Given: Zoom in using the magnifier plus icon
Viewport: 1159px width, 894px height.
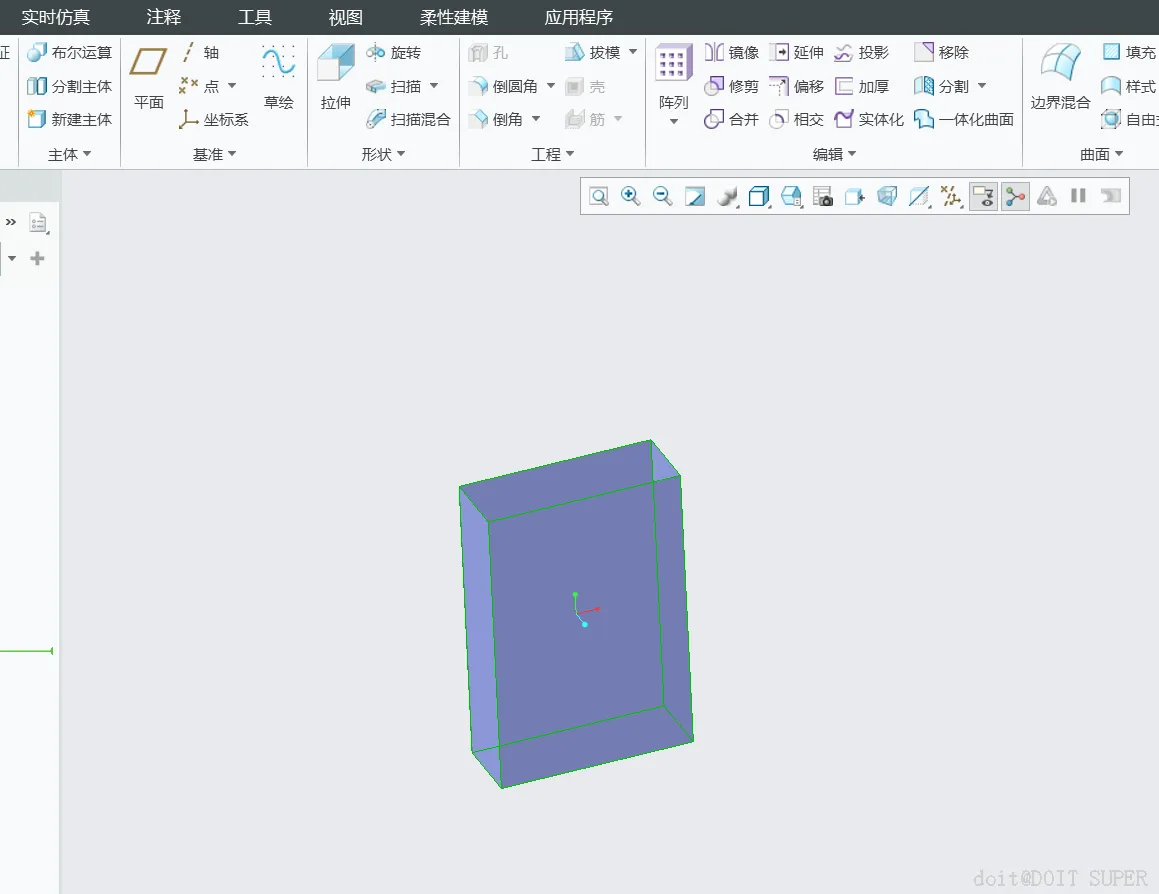Looking at the screenshot, I should click(631, 196).
